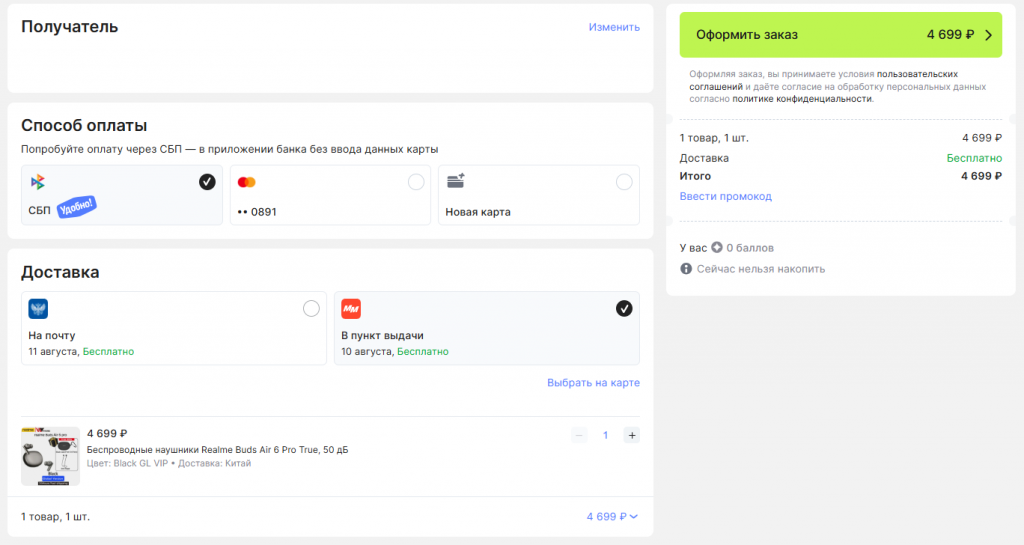This screenshot has height=545, width=1024.
Task: Decrease headphone quantity with minus button
Action: point(579,435)
